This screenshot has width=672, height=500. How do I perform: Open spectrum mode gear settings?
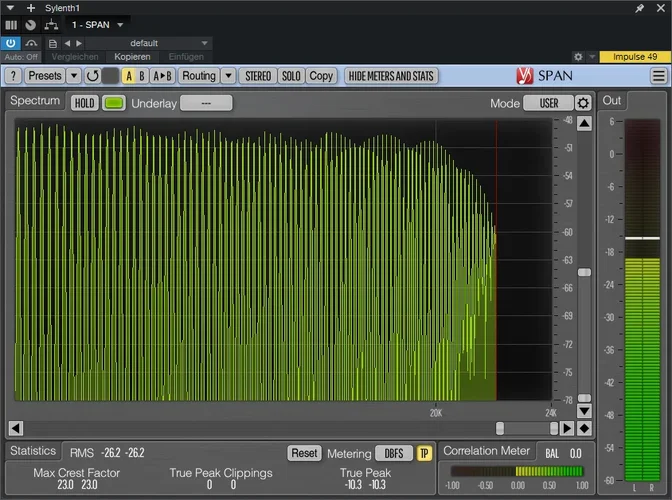pyautogui.click(x=583, y=103)
